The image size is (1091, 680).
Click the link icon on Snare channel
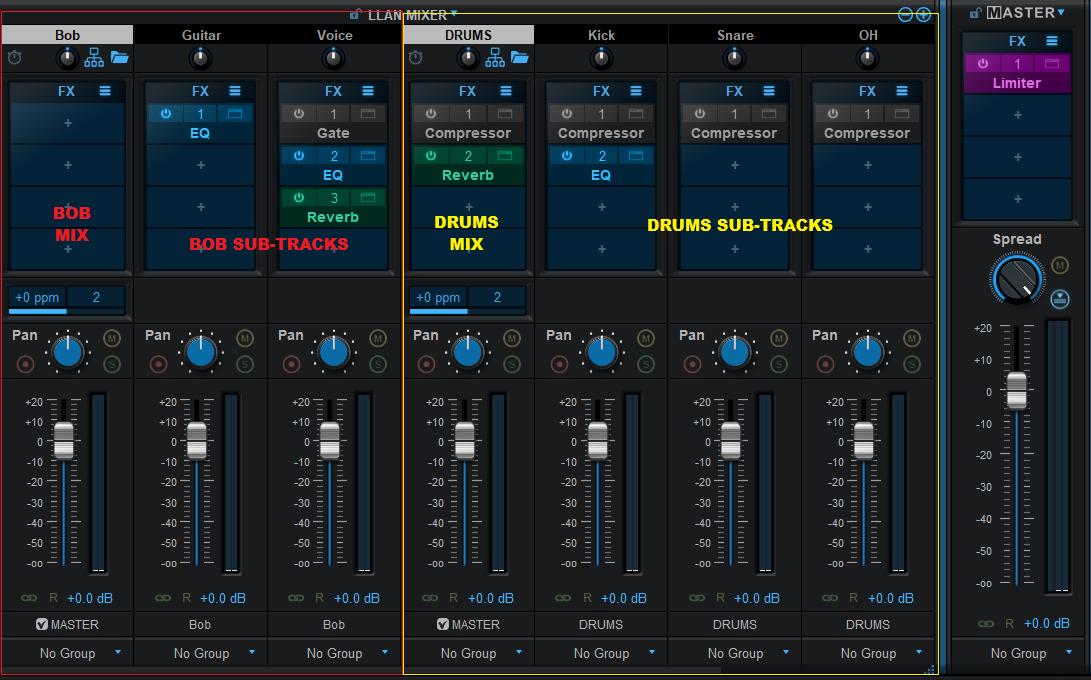pyautogui.click(x=696, y=598)
